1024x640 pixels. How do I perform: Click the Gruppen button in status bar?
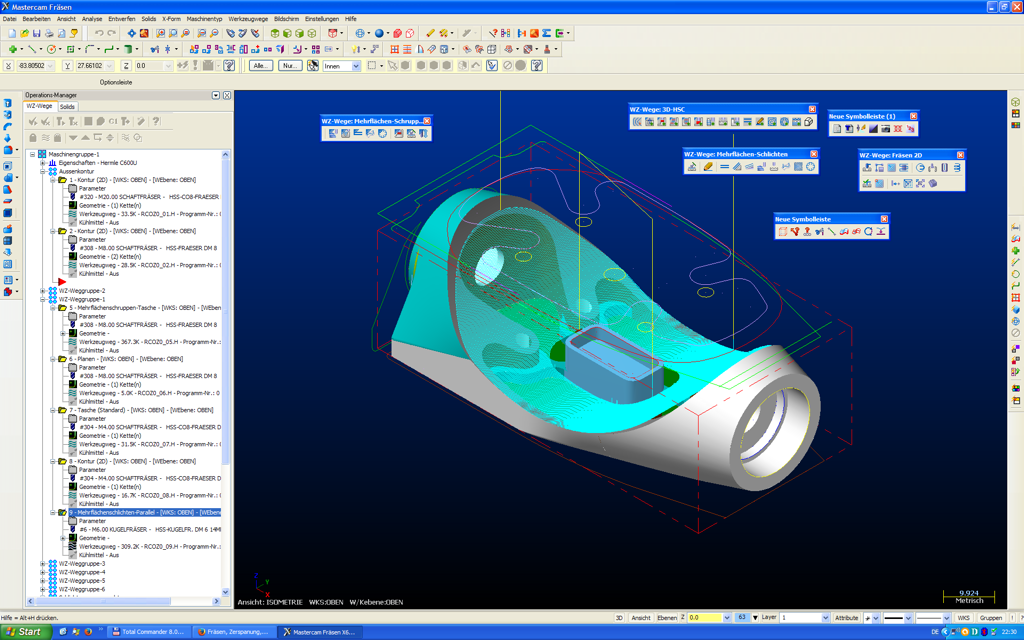point(990,618)
